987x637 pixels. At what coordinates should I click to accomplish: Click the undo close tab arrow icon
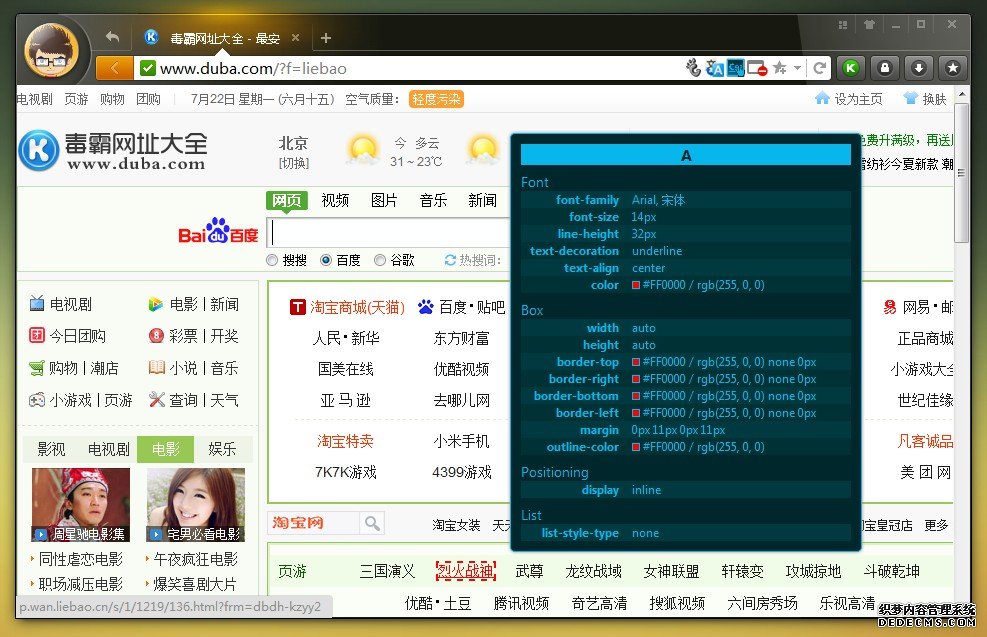tap(113, 37)
